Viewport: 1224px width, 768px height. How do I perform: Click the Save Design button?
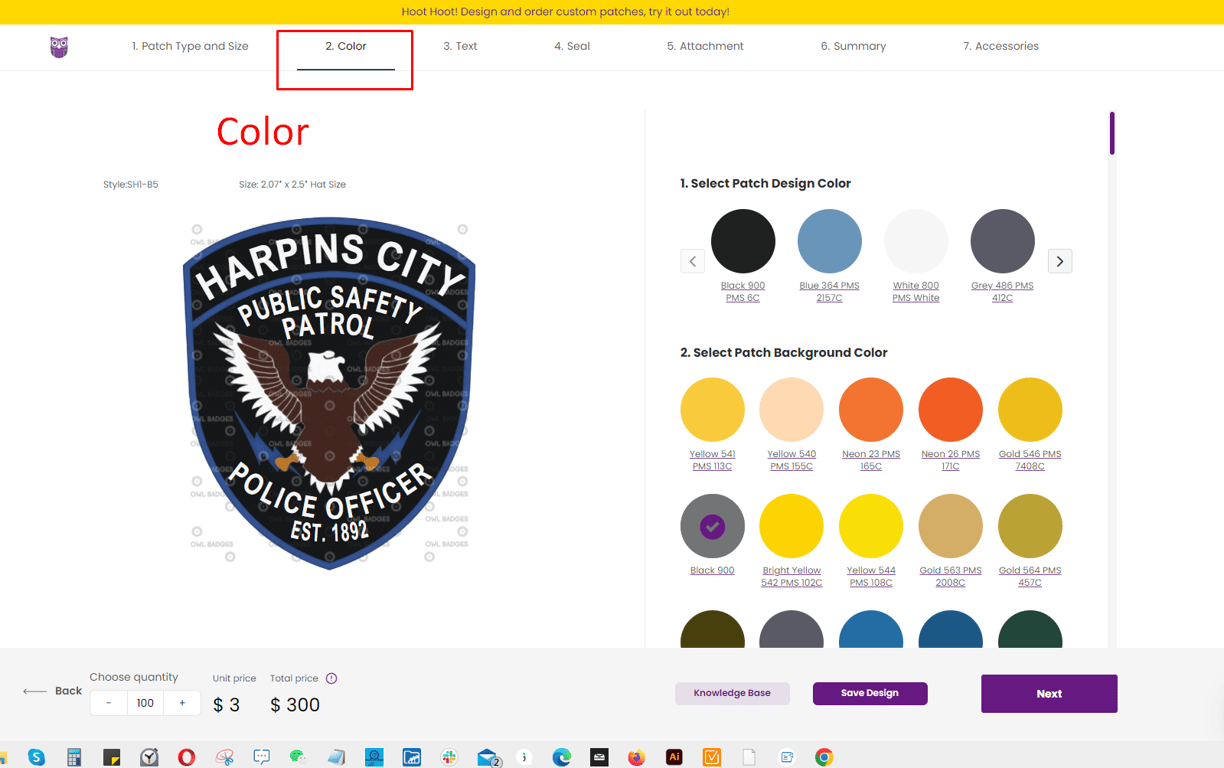click(870, 693)
